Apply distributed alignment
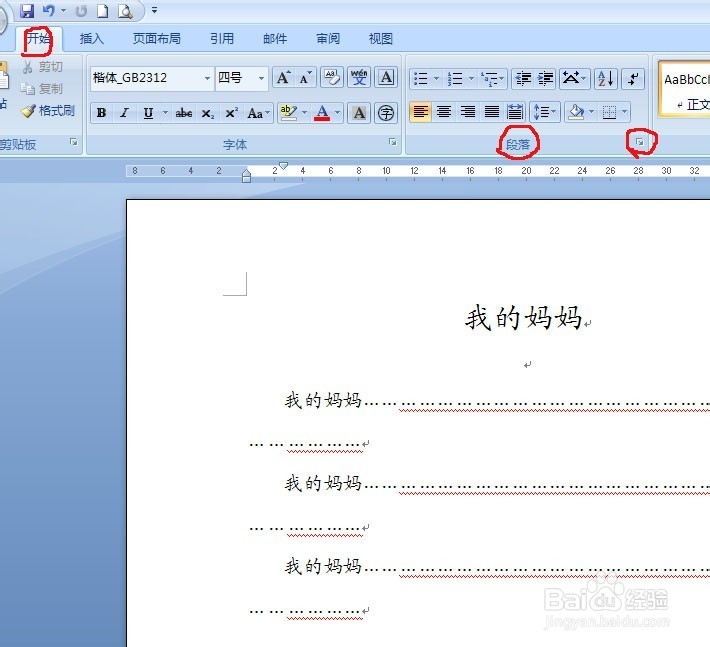Screen dimensions: 710x647 click(515, 111)
